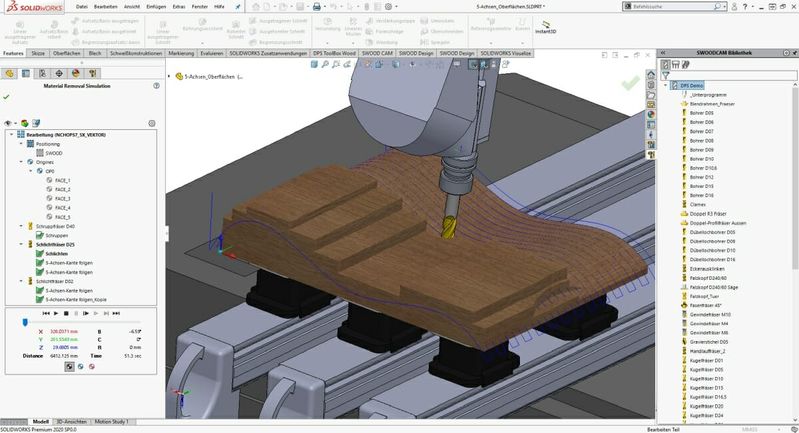
Task: Click the Doppel R3 Fräser library item
Action: click(708, 213)
